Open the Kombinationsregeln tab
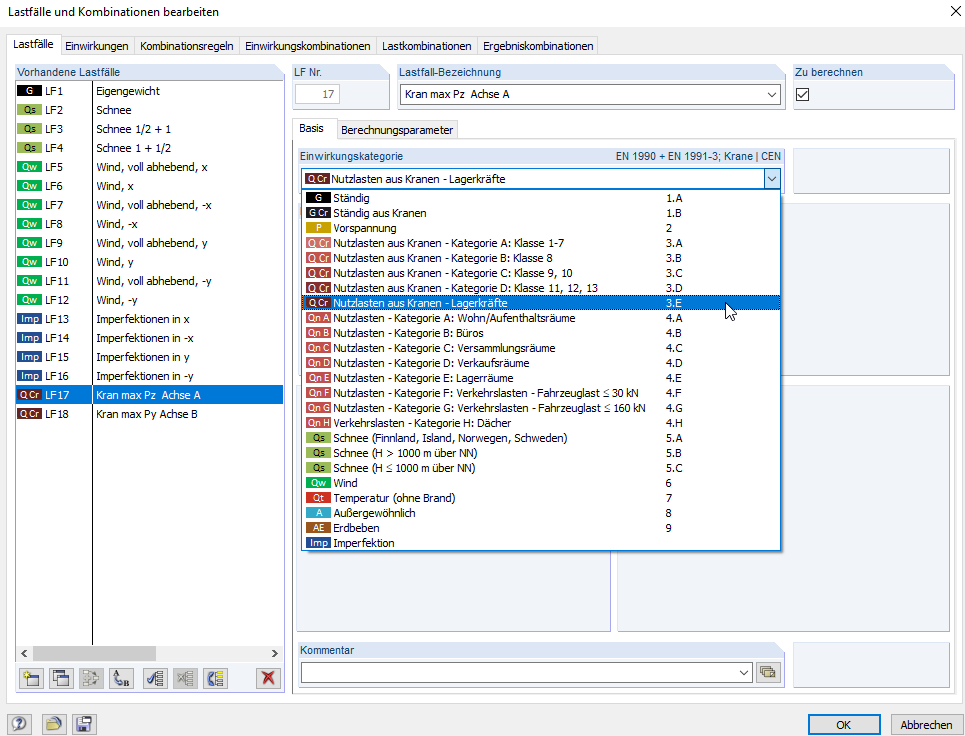This screenshot has width=965, height=736. 186,46
